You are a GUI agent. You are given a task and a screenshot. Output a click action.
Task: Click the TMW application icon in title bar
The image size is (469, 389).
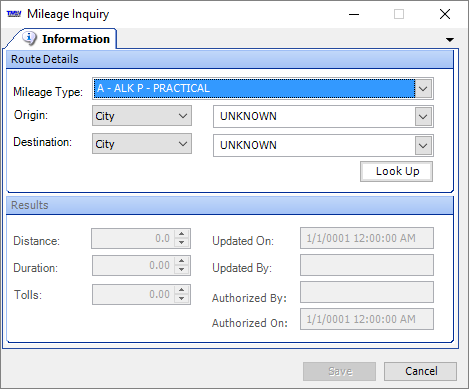click(x=14, y=14)
